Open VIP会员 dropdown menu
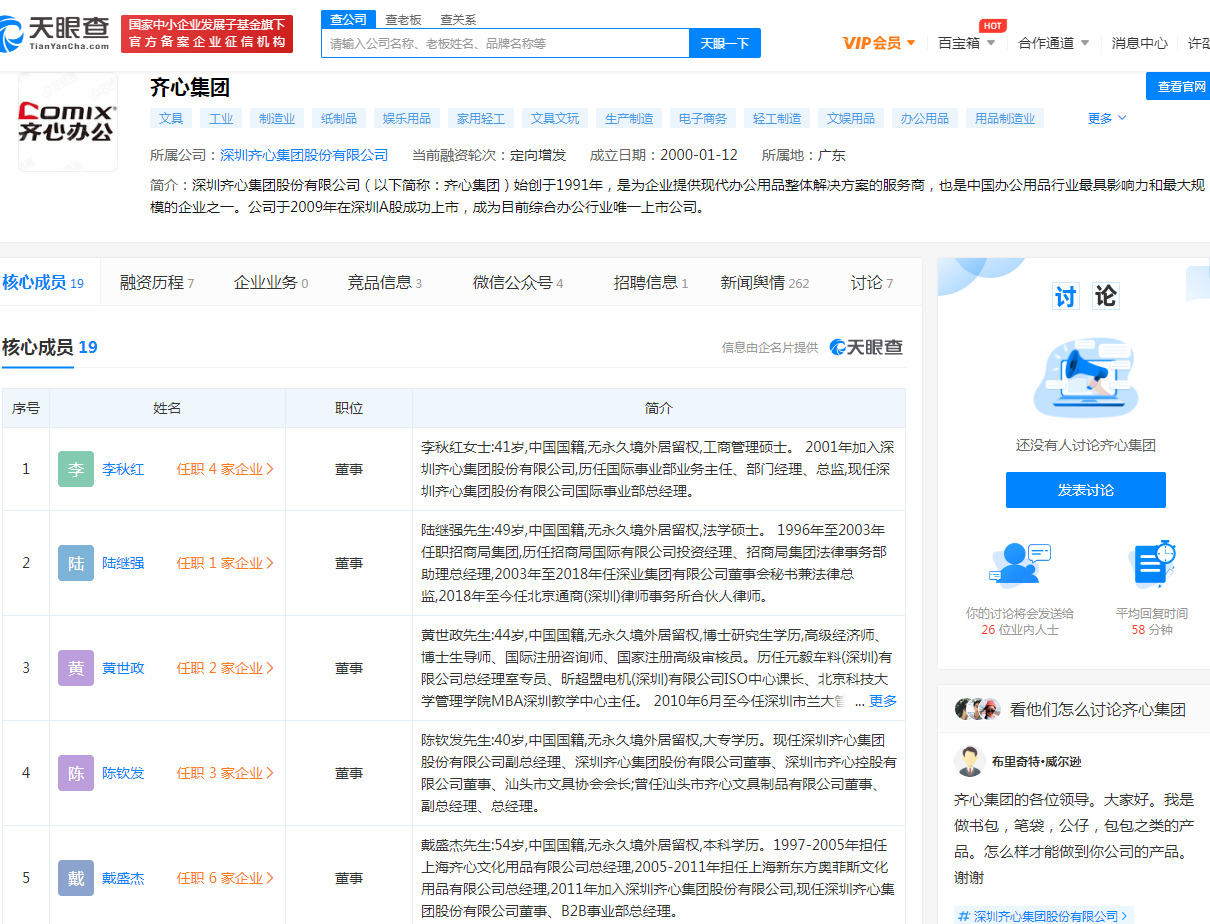This screenshot has height=924, width=1210. pos(879,43)
